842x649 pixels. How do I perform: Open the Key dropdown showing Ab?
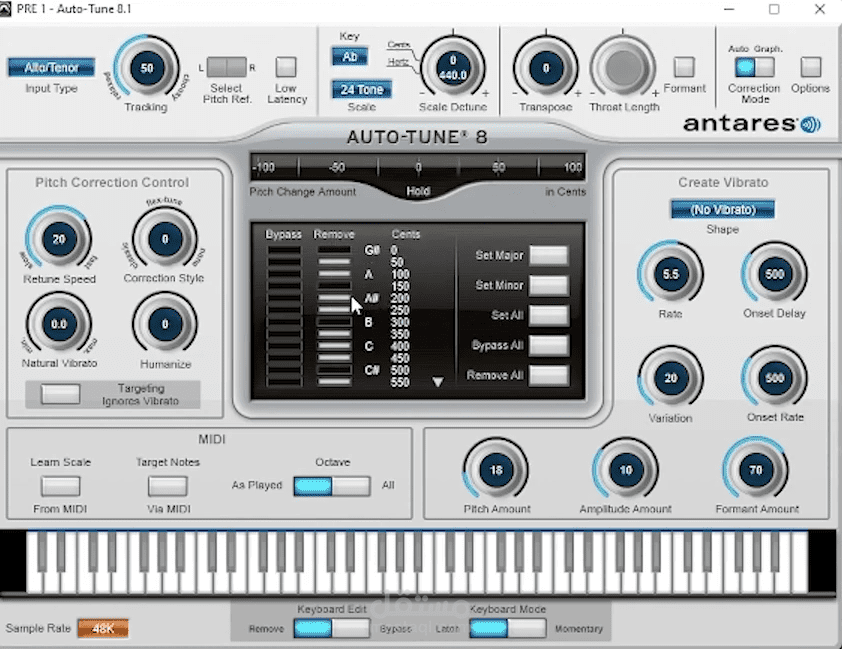click(350, 56)
